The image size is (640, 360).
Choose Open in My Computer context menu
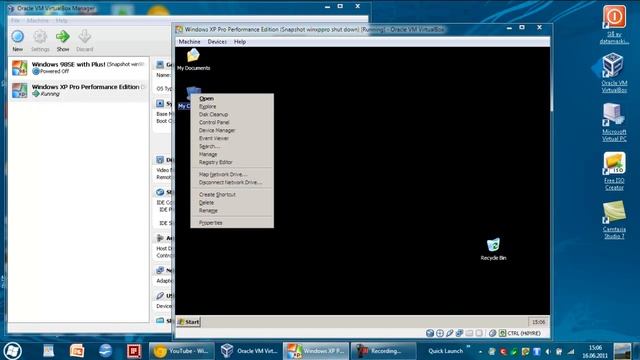232,98
